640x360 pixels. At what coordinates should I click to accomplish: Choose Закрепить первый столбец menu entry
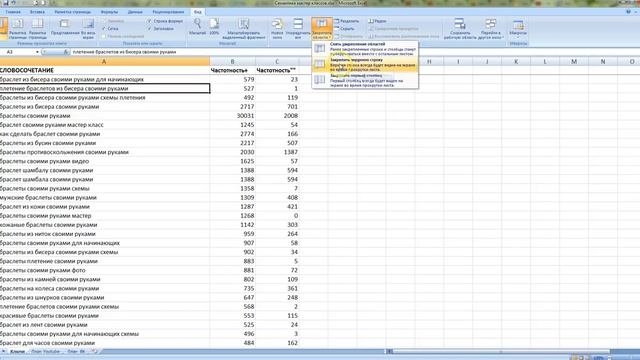(365, 80)
